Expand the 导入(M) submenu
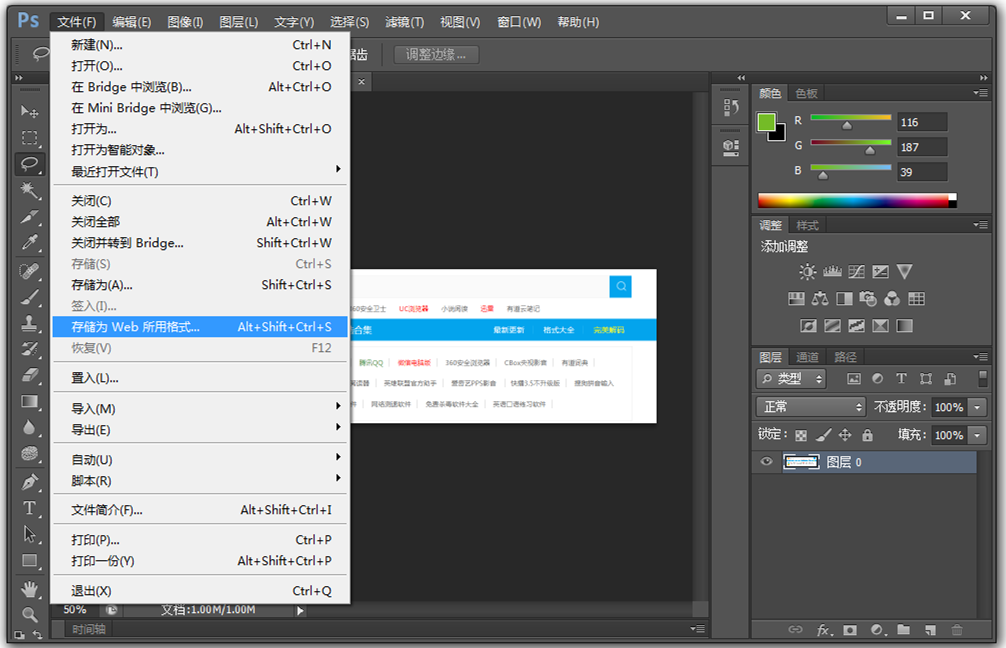 [x=200, y=408]
